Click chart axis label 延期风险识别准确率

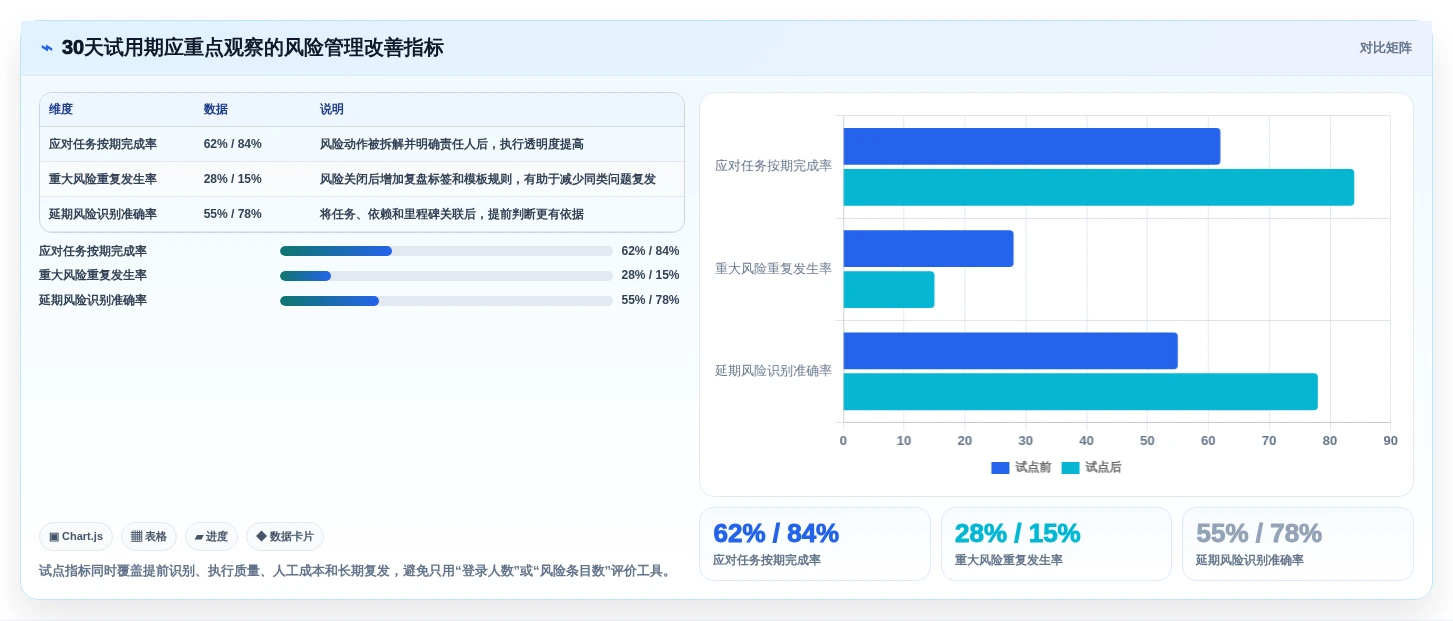pyautogui.click(x=773, y=371)
